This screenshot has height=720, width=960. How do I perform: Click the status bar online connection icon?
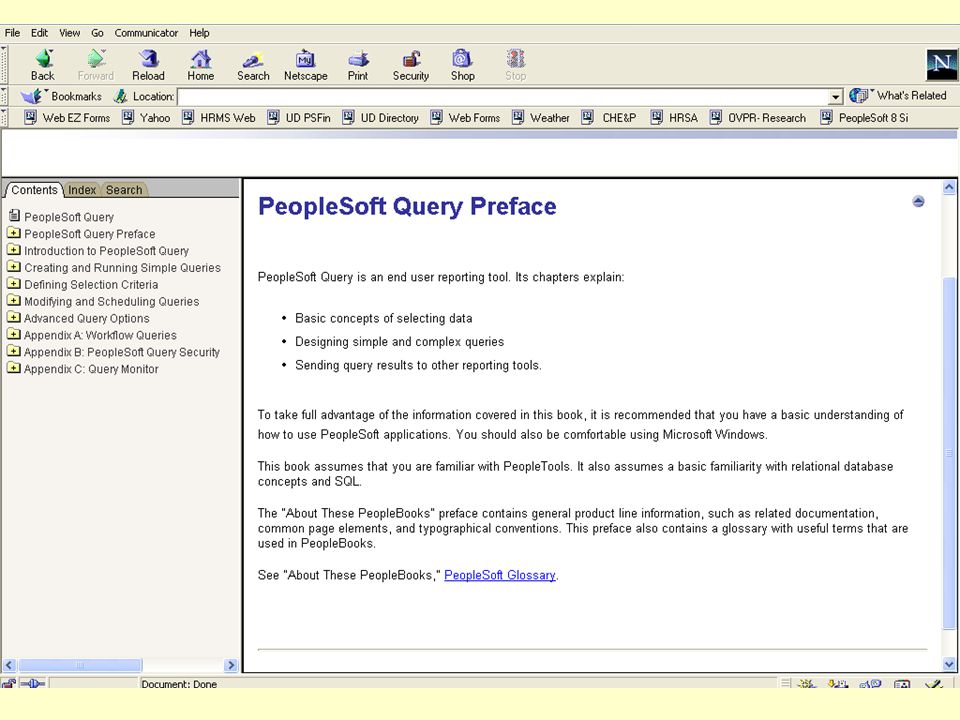(x=33, y=683)
